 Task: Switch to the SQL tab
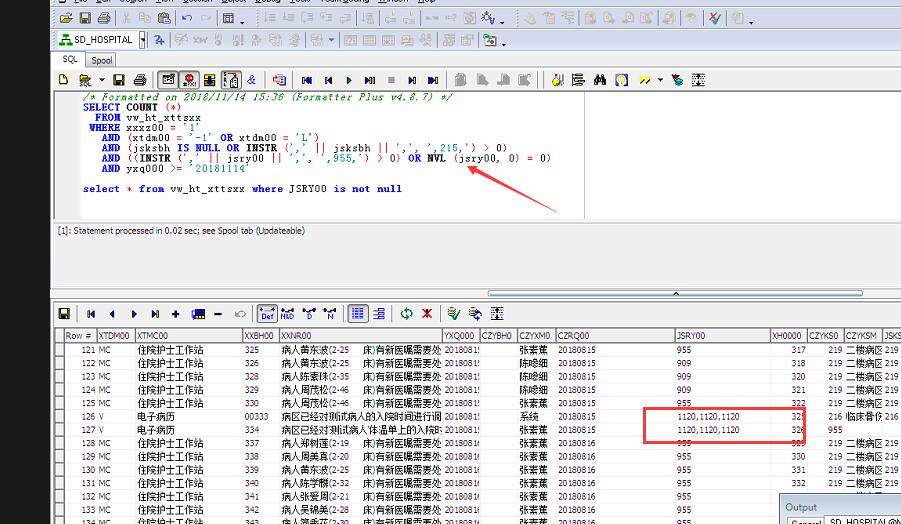pos(70,59)
